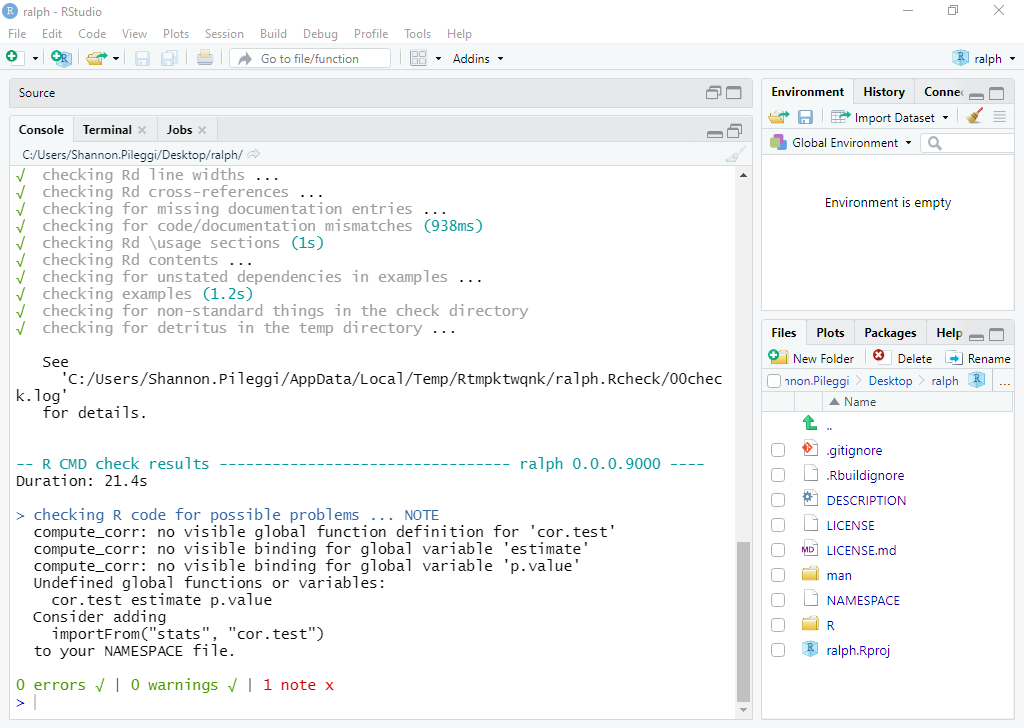1024x728 pixels.
Task: Check the DESCRIPTION file checkbox
Action: click(778, 500)
